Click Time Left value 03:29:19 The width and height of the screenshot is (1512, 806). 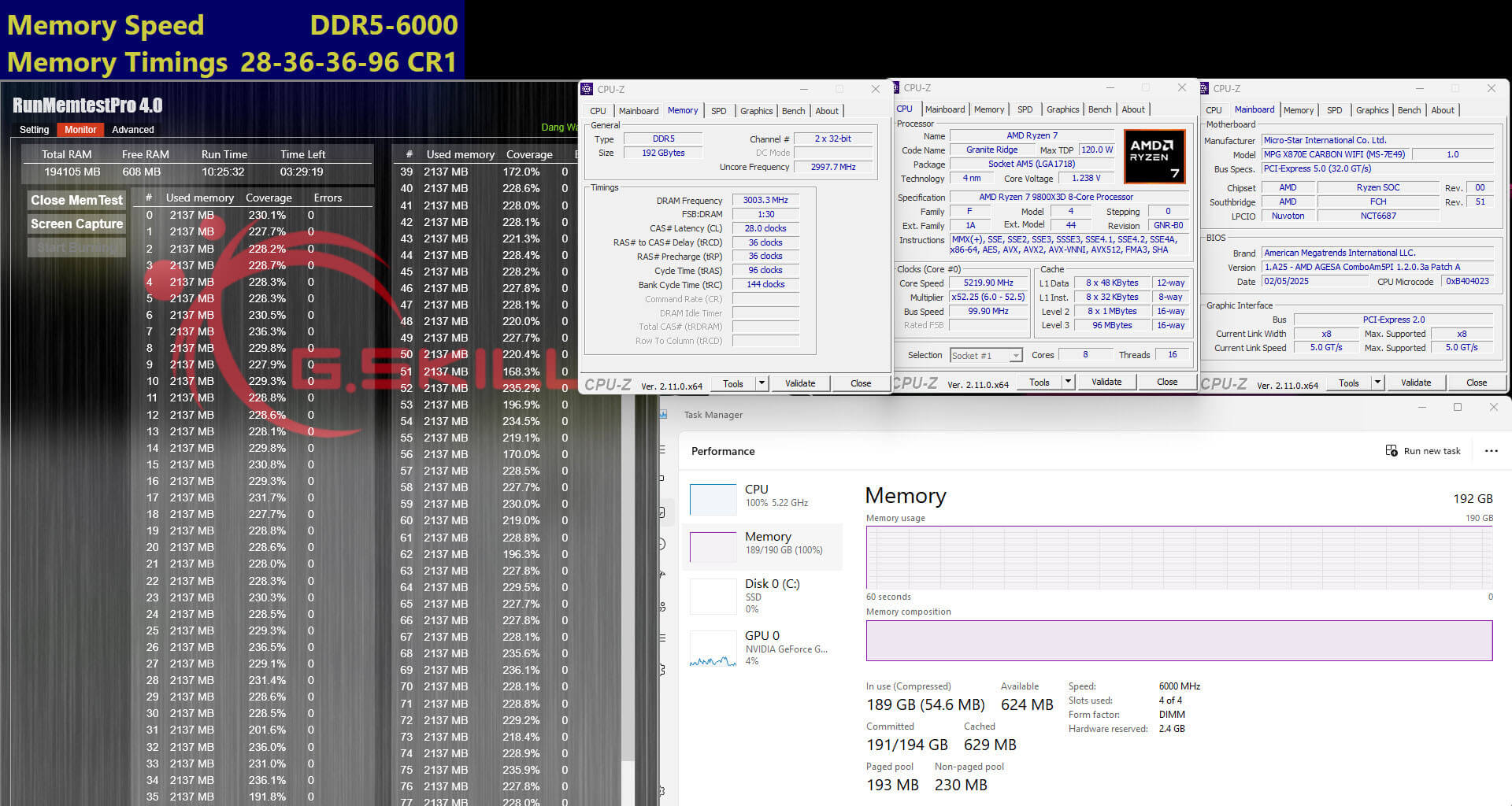(x=302, y=172)
